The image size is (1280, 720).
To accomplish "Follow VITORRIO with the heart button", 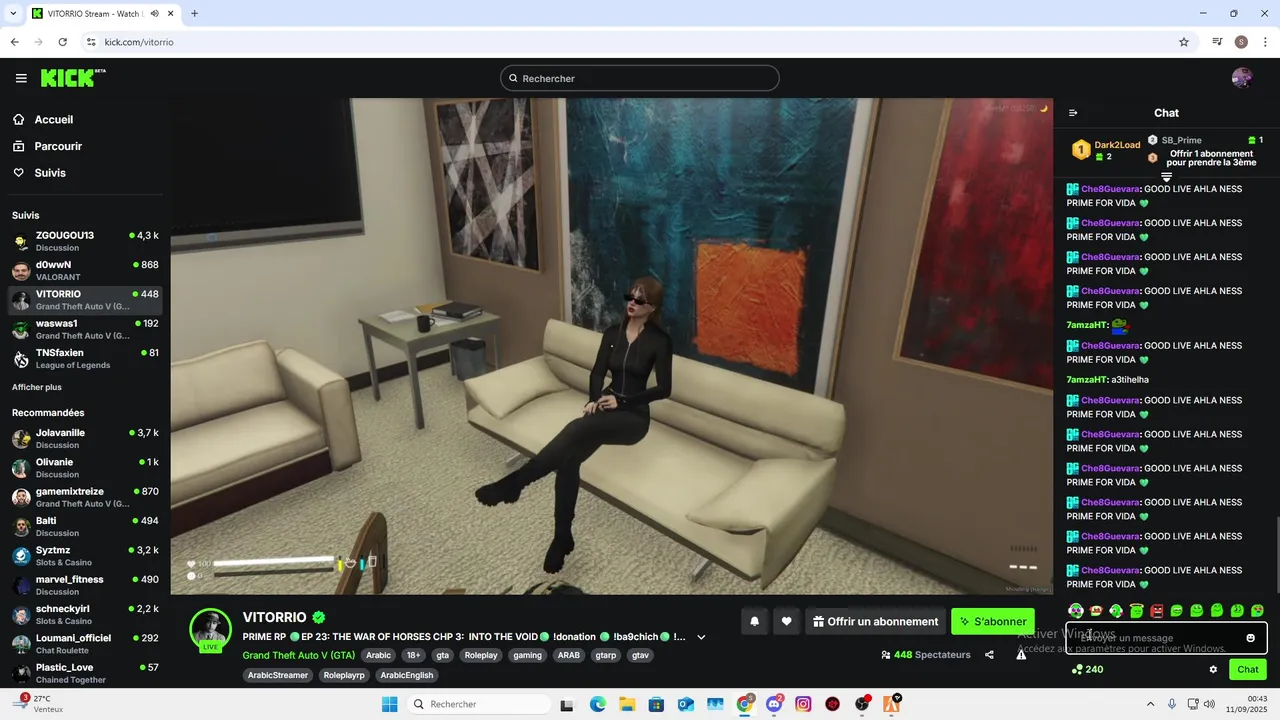I will coord(787,621).
